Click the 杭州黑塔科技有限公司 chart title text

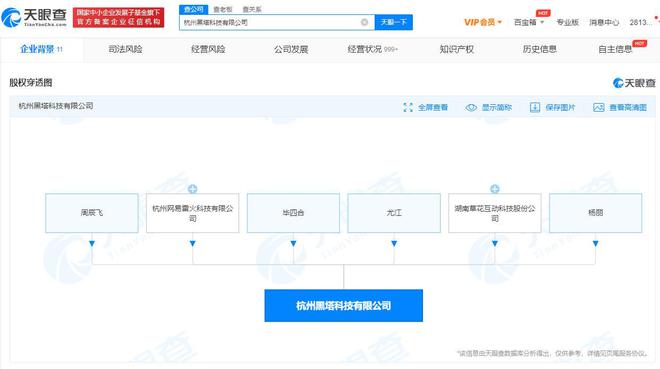(56, 106)
